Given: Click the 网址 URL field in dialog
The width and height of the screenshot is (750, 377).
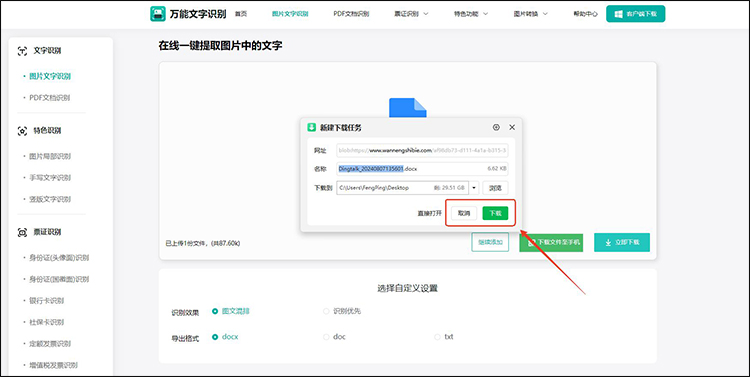Looking at the screenshot, I should 422,150.
